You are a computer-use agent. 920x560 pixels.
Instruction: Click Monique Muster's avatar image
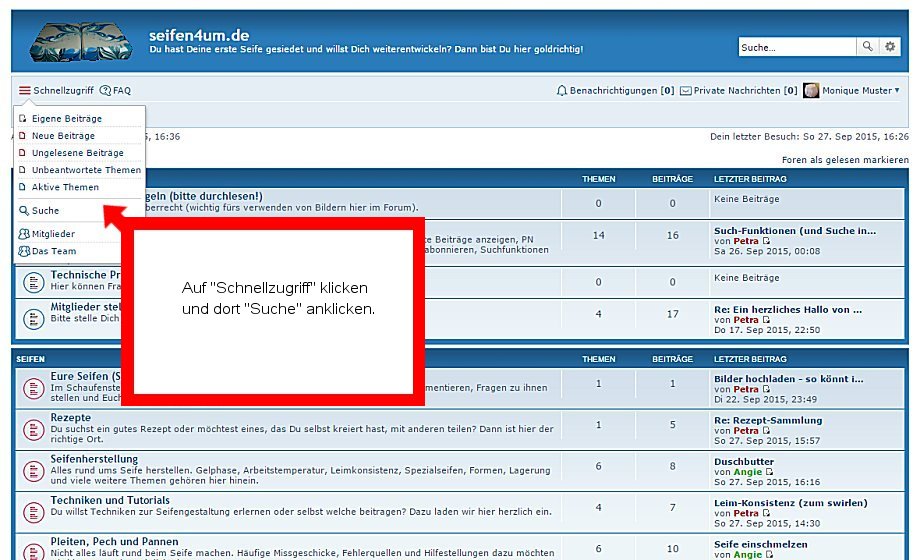(811, 90)
